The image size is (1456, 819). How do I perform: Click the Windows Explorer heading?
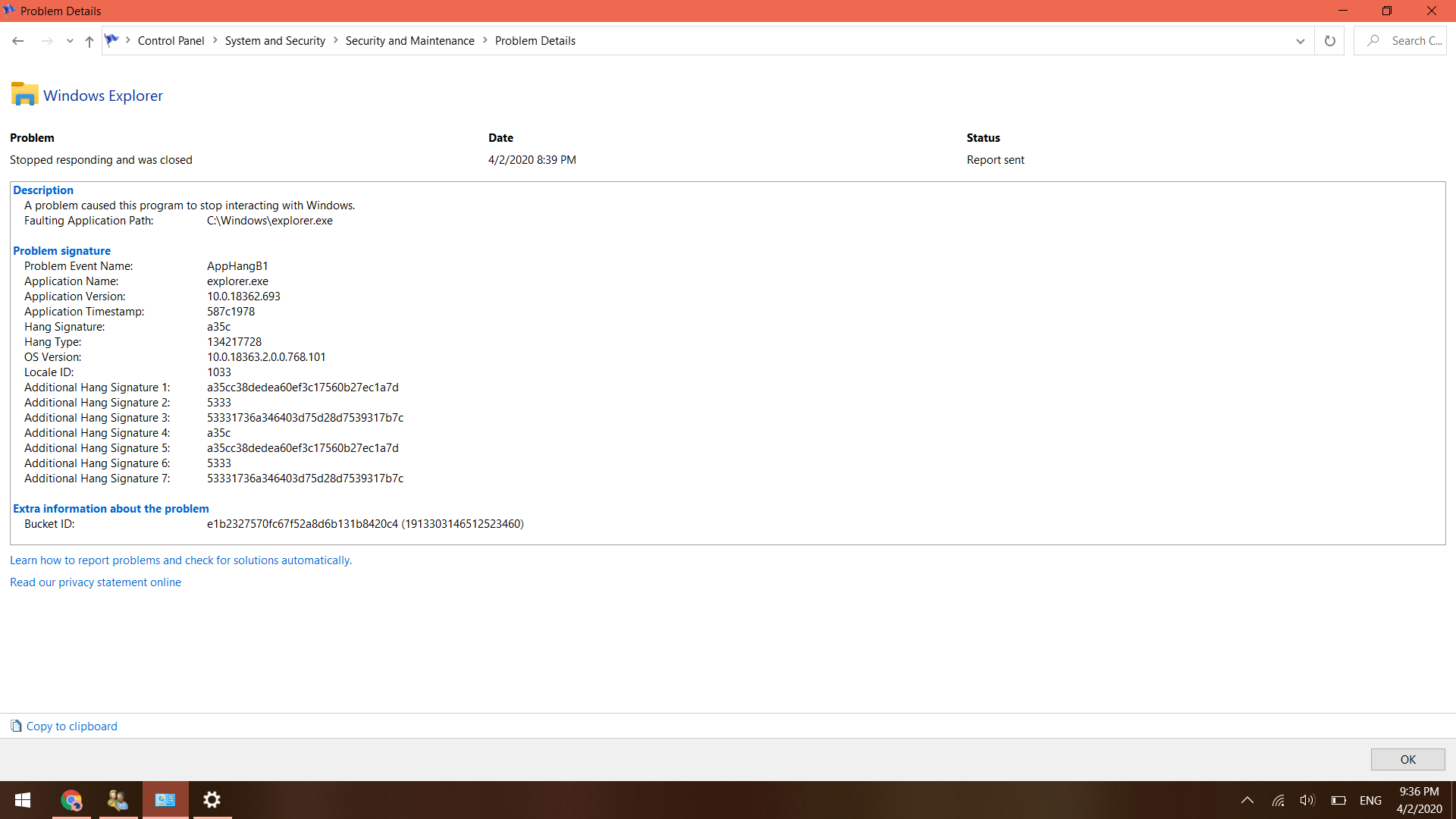[103, 96]
